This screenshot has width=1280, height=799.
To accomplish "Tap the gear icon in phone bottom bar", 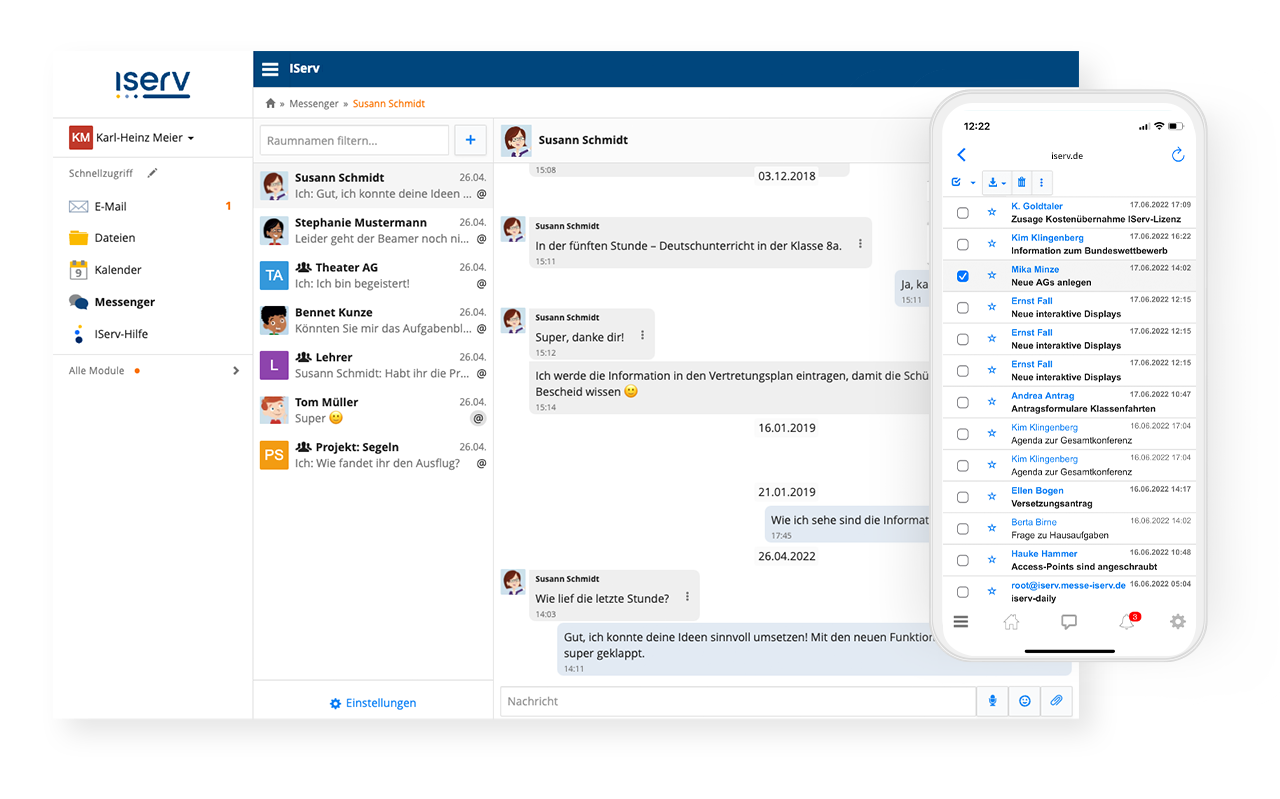I will coord(1178,621).
